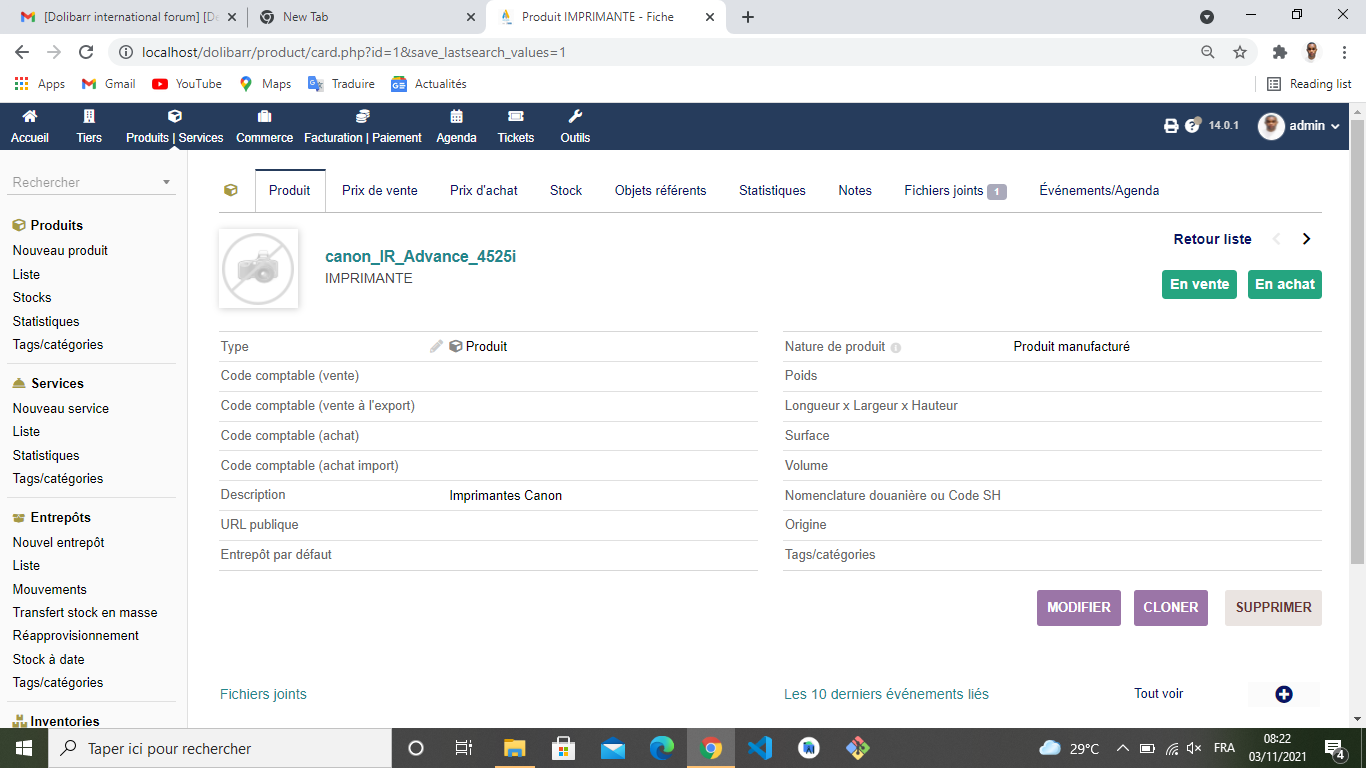1366x768 pixels.
Task: Open the Apps bookmark shortcut
Action: click(40, 84)
